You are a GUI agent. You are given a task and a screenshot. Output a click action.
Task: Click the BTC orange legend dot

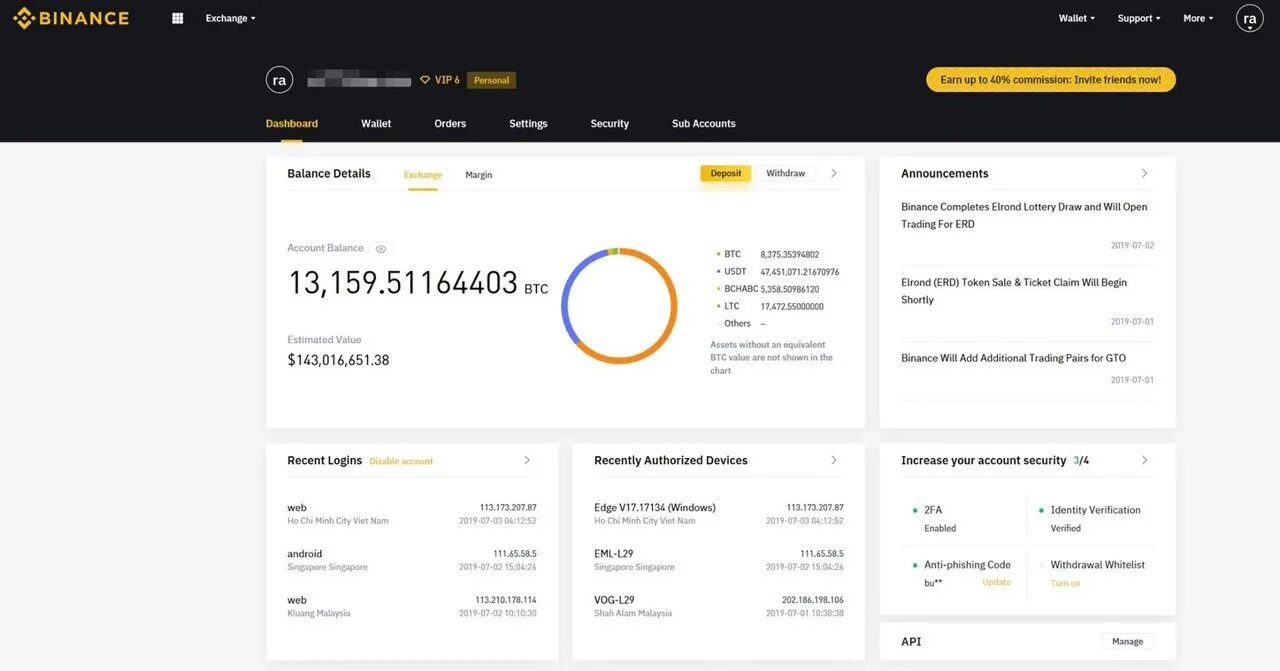point(718,254)
